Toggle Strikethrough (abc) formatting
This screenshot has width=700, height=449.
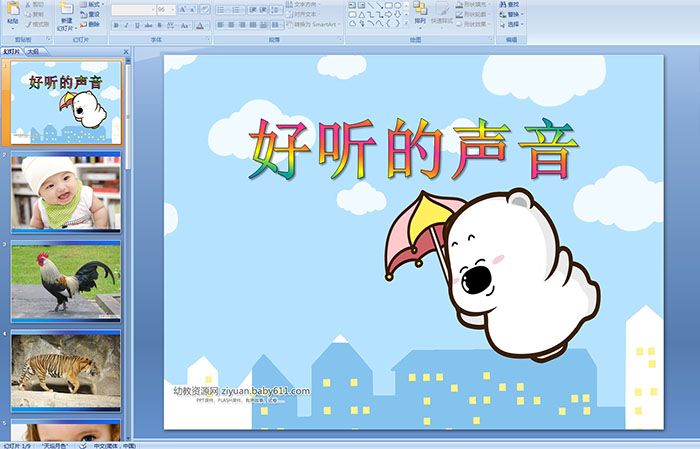pos(148,25)
